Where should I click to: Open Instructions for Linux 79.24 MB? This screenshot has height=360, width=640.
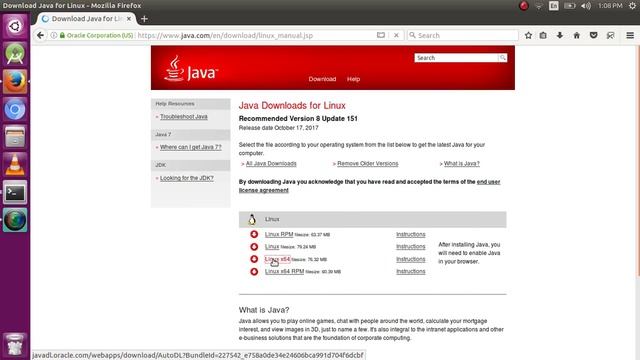[x=411, y=247]
